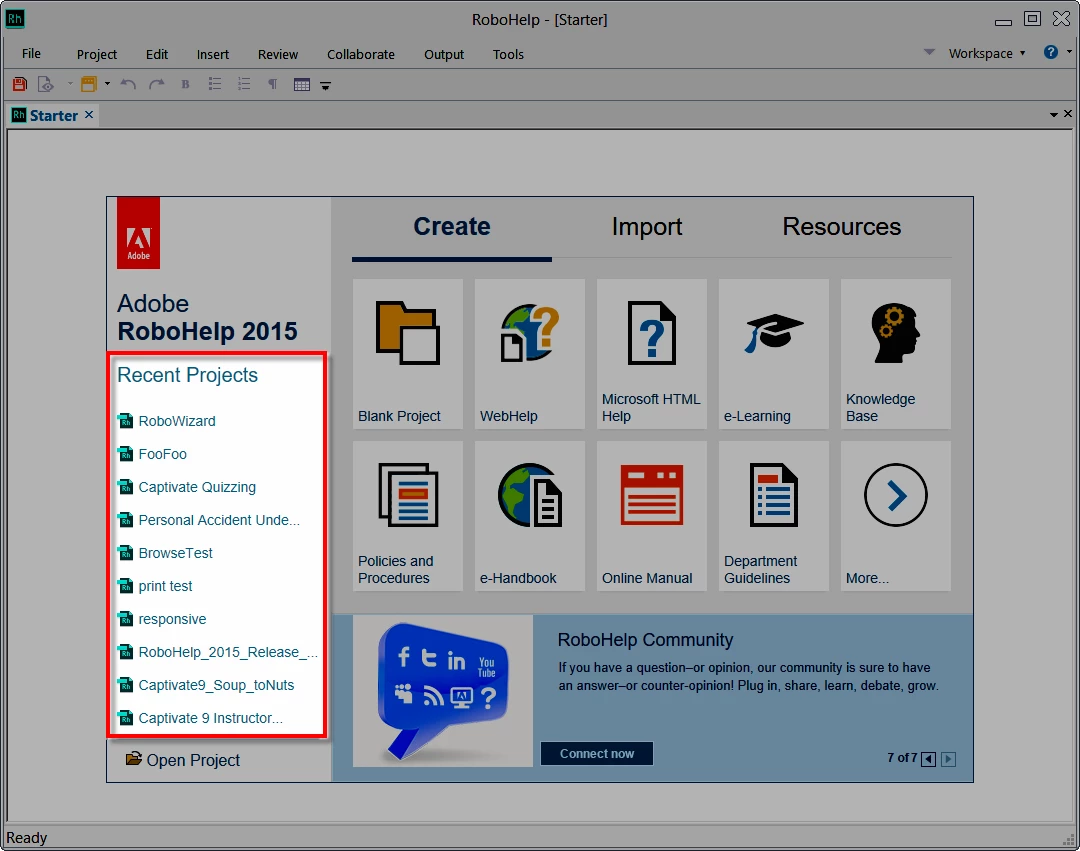Open the Collaborate menu
This screenshot has width=1080, height=851.
click(361, 54)
